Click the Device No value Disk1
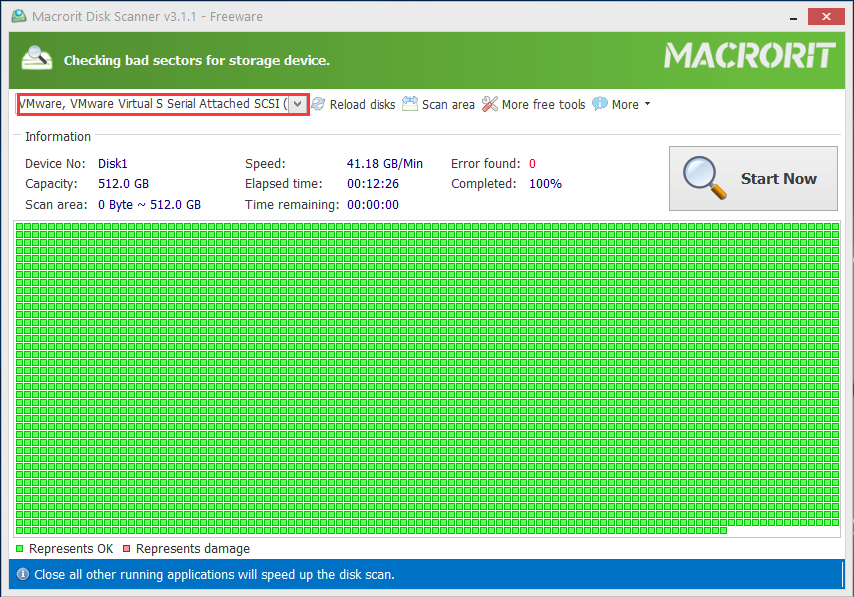The image size is (854, 597). coord(113,163)
